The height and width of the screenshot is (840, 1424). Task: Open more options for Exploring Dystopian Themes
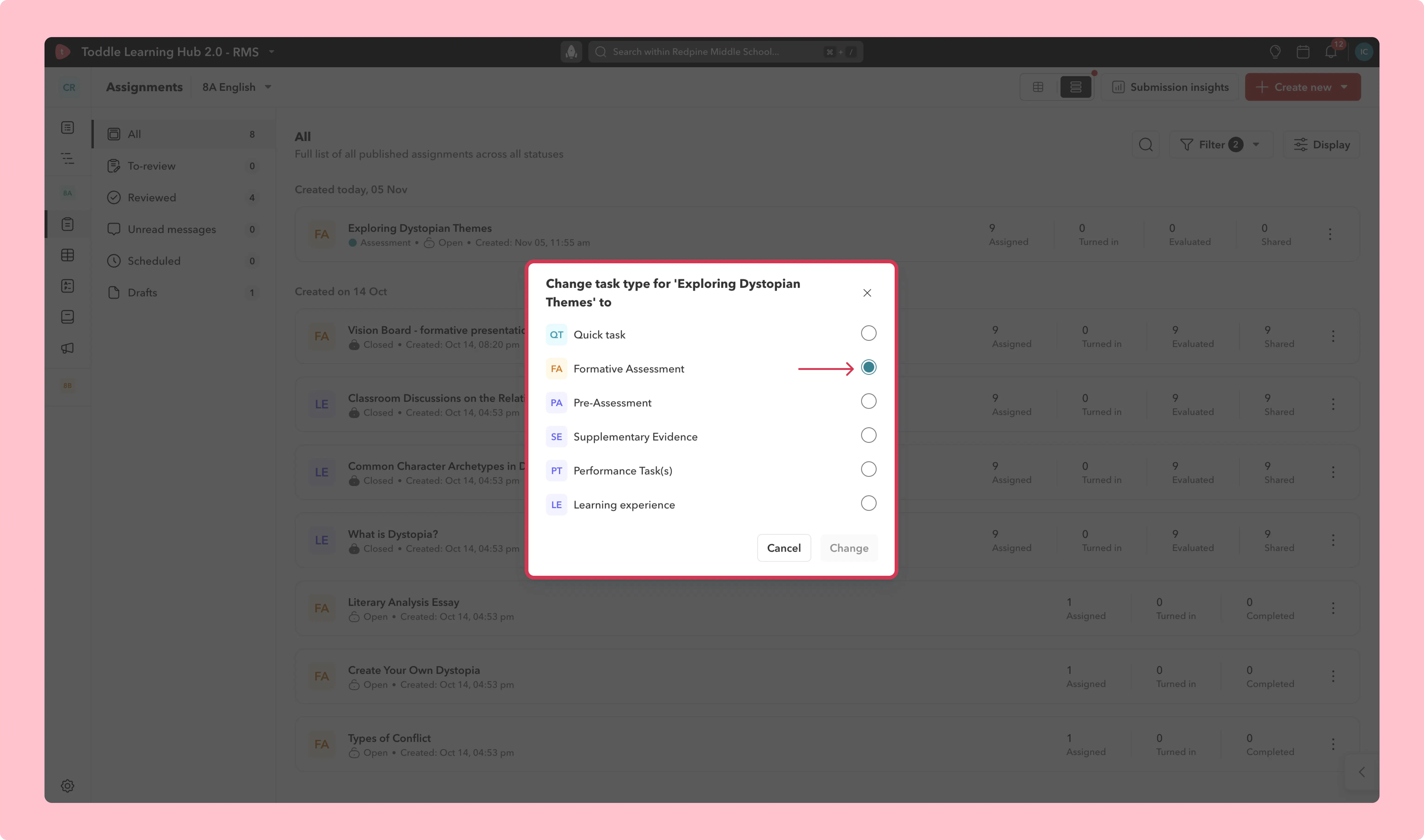[x=1330, y=234]
